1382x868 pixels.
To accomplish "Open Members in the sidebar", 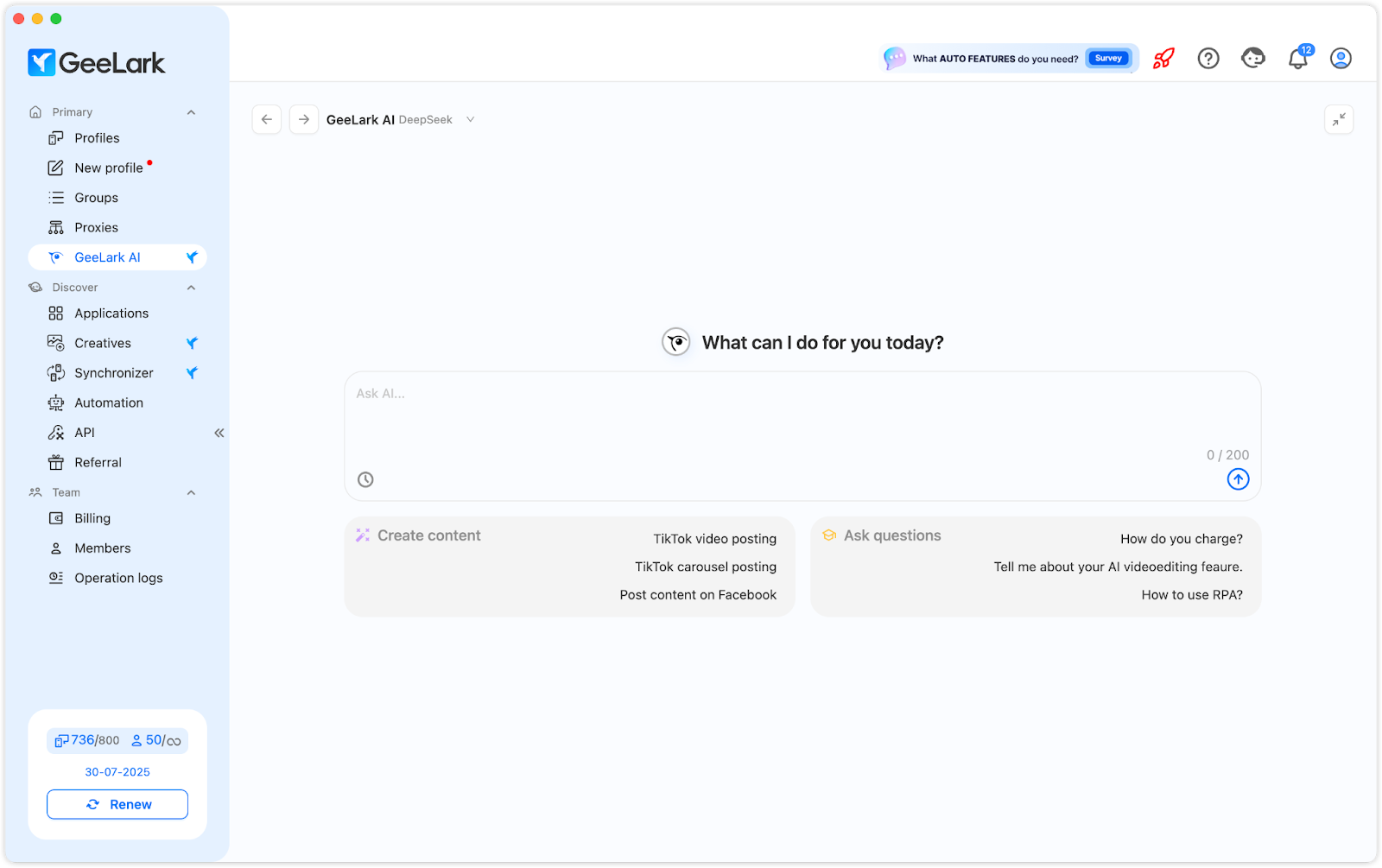I will (x=117, y=548).
